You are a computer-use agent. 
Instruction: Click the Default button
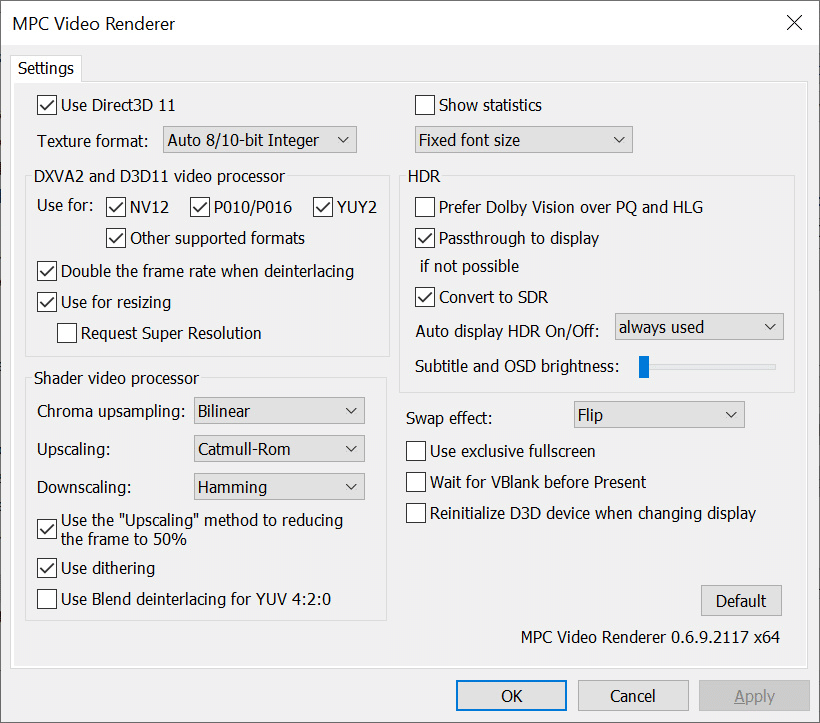(741, 601)
